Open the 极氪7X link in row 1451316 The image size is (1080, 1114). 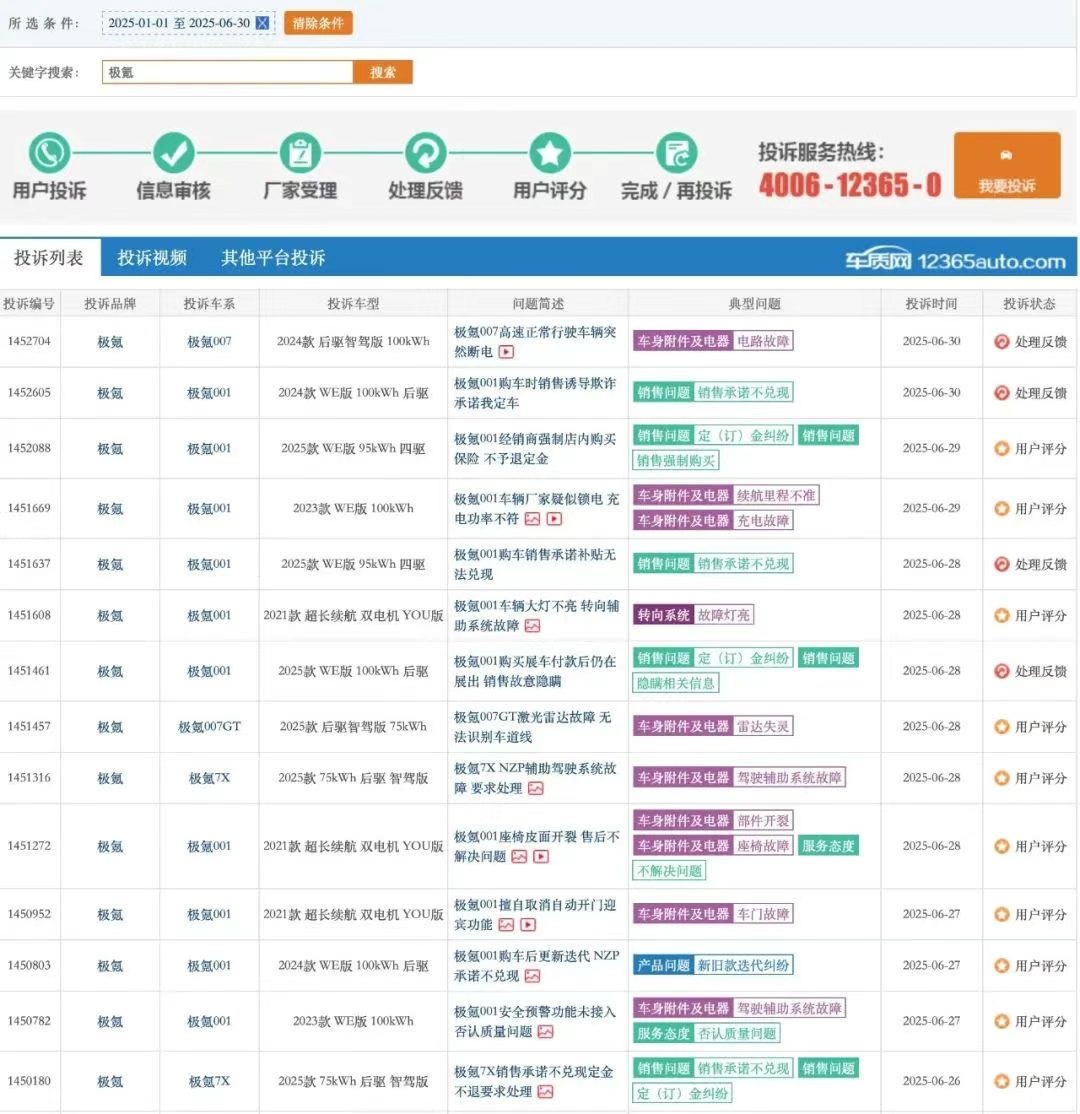209,778
